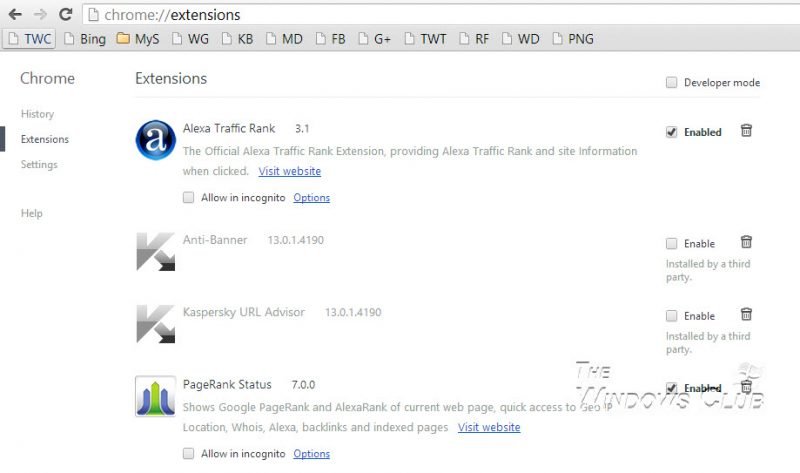
Task: Open the WD bookmark
Action: [520, 39]
